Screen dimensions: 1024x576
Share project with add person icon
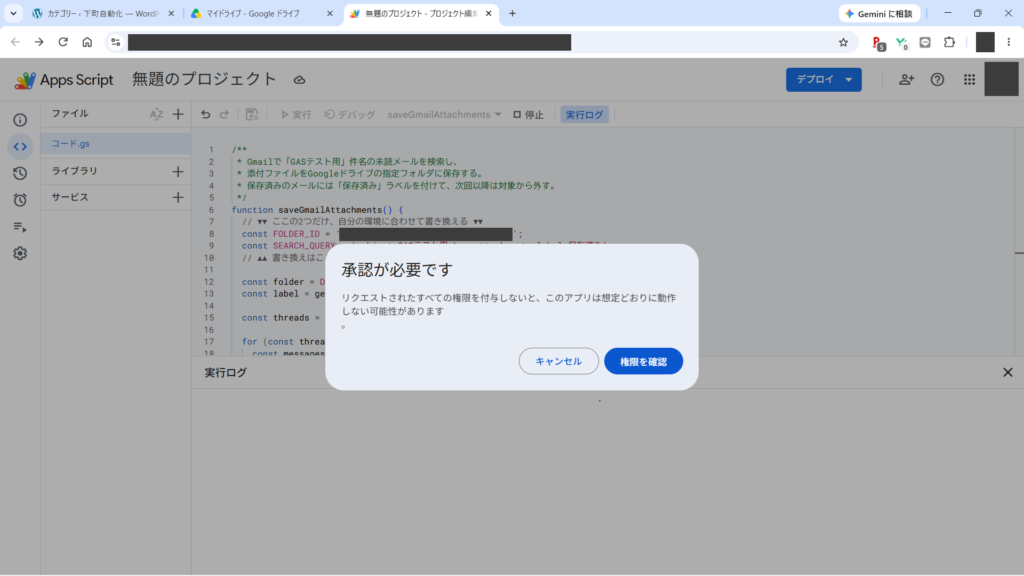tap(906, 80)
